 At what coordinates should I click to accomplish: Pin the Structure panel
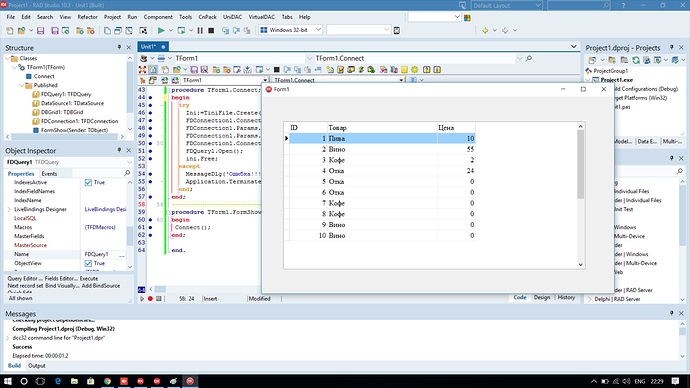[x=119, y=48]
